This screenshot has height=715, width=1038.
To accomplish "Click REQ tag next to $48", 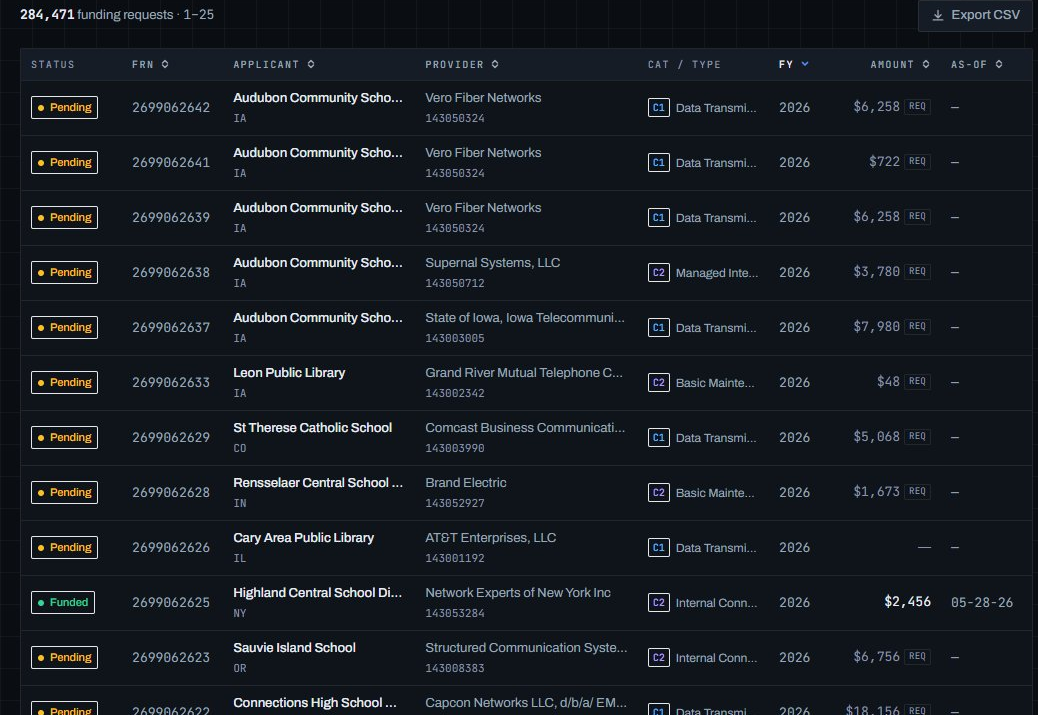I will [917, 381].
